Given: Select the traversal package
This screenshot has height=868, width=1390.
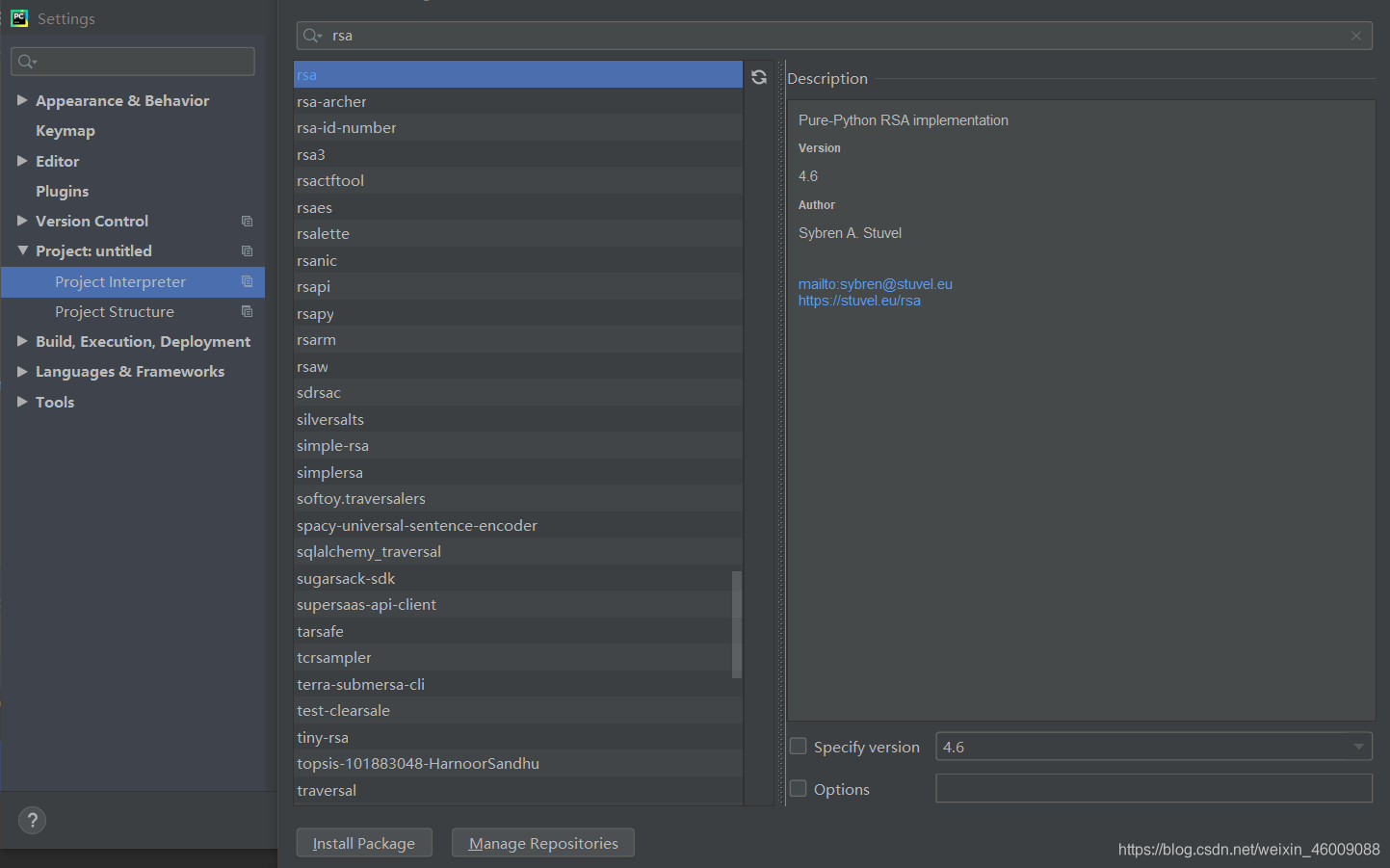Looking at the screenshot, I should point(518,790).
